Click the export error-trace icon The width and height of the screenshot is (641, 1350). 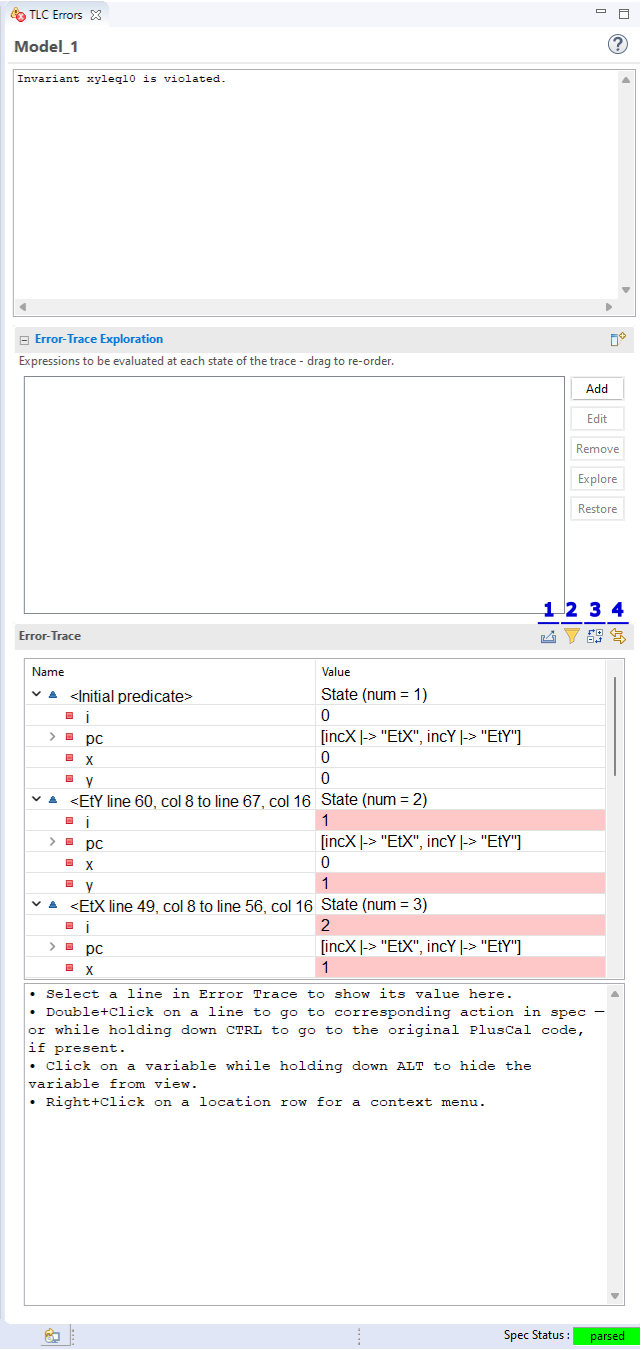(x=548, y=636)
